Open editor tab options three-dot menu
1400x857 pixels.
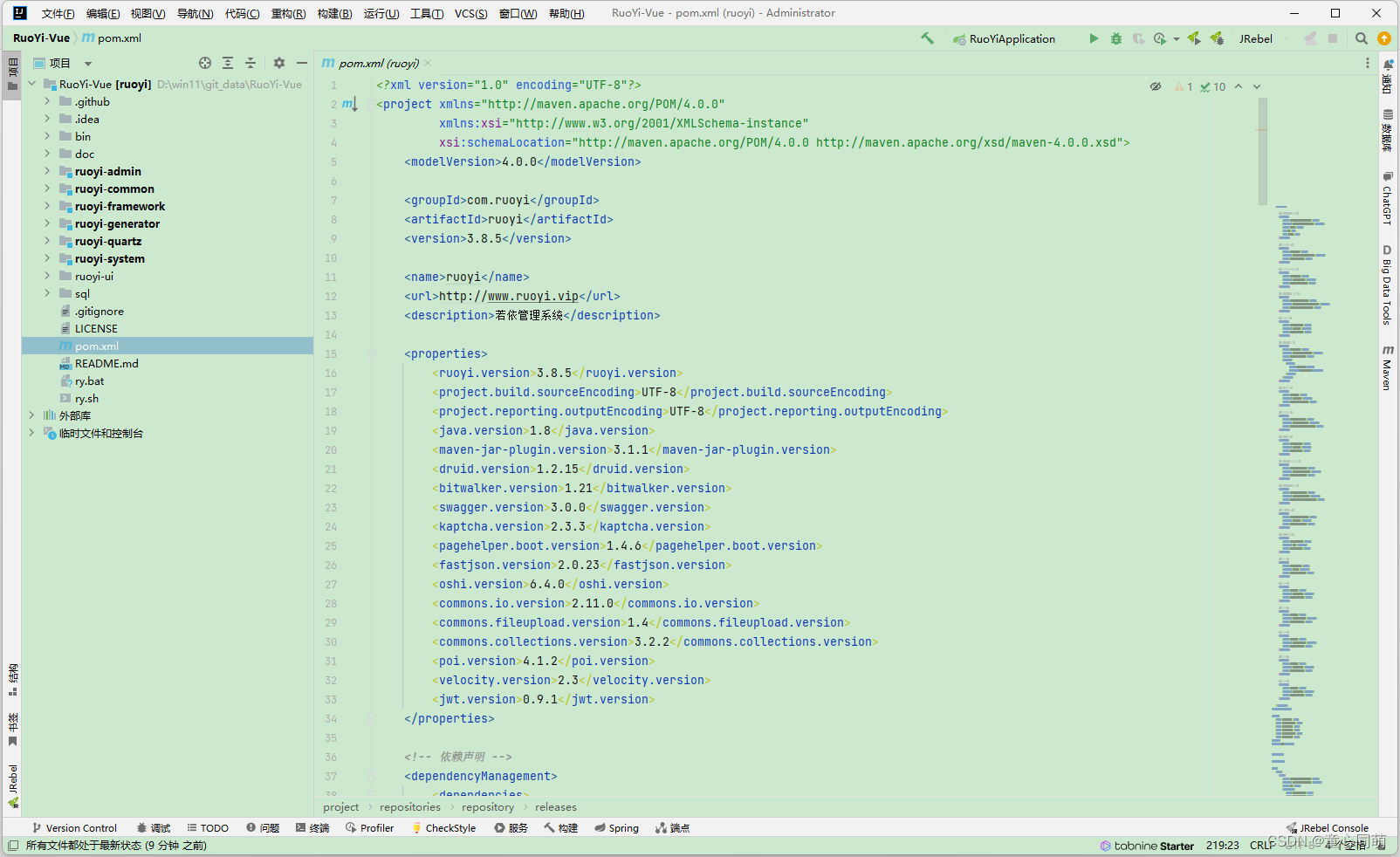1368,63
